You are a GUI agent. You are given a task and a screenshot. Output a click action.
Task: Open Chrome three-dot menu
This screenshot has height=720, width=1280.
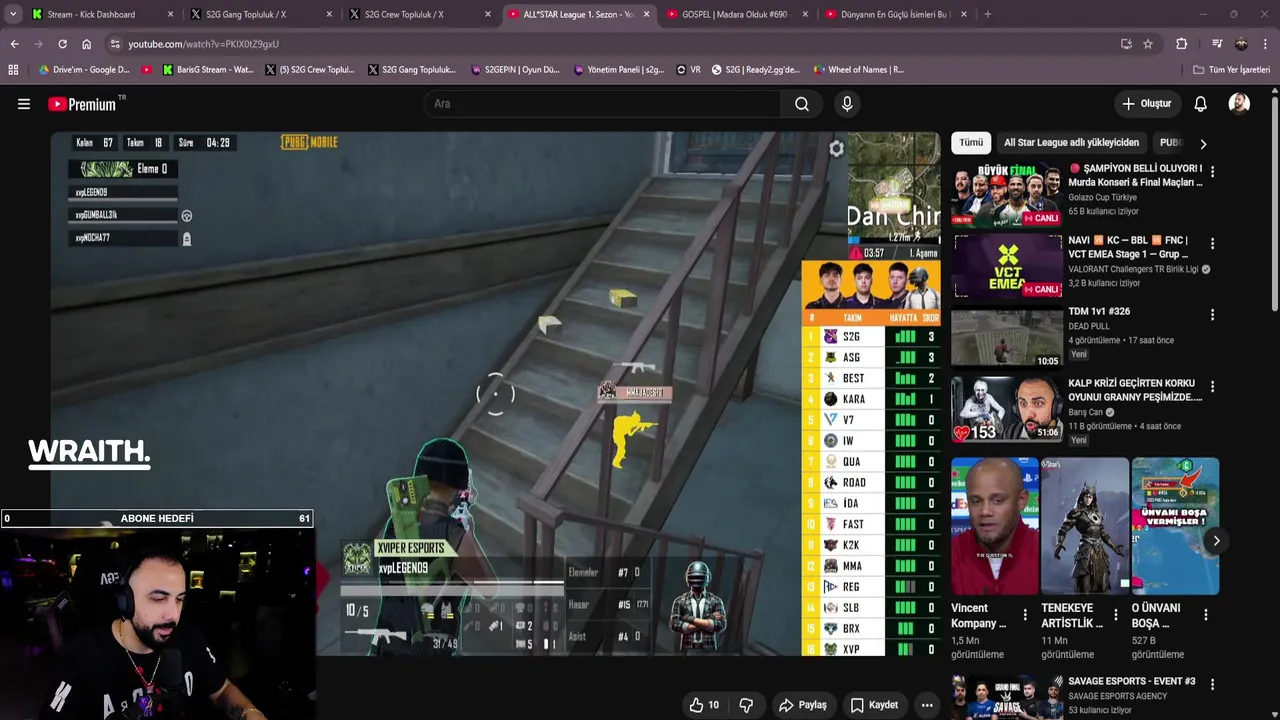tap(1266, 44)
